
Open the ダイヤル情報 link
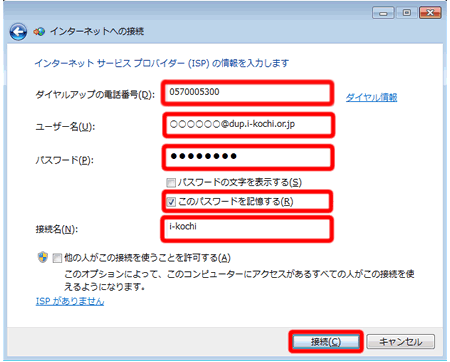(x=371, y=97)
